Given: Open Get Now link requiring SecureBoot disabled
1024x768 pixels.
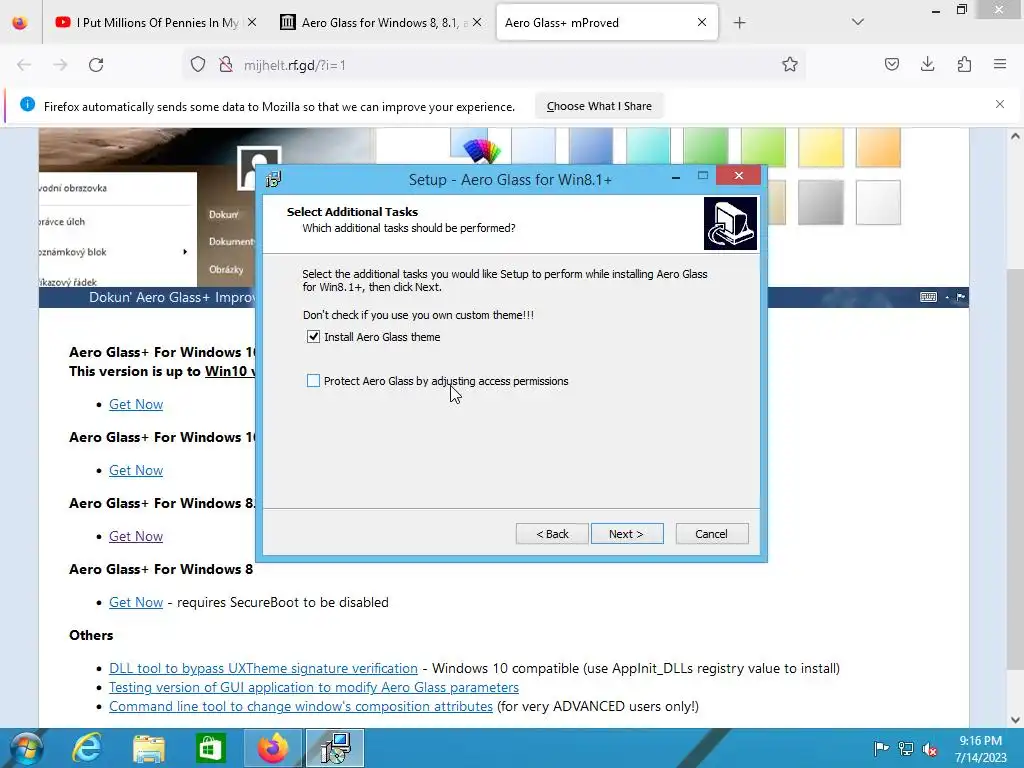Looking at the screenshot, I should [x=136, y=602].
